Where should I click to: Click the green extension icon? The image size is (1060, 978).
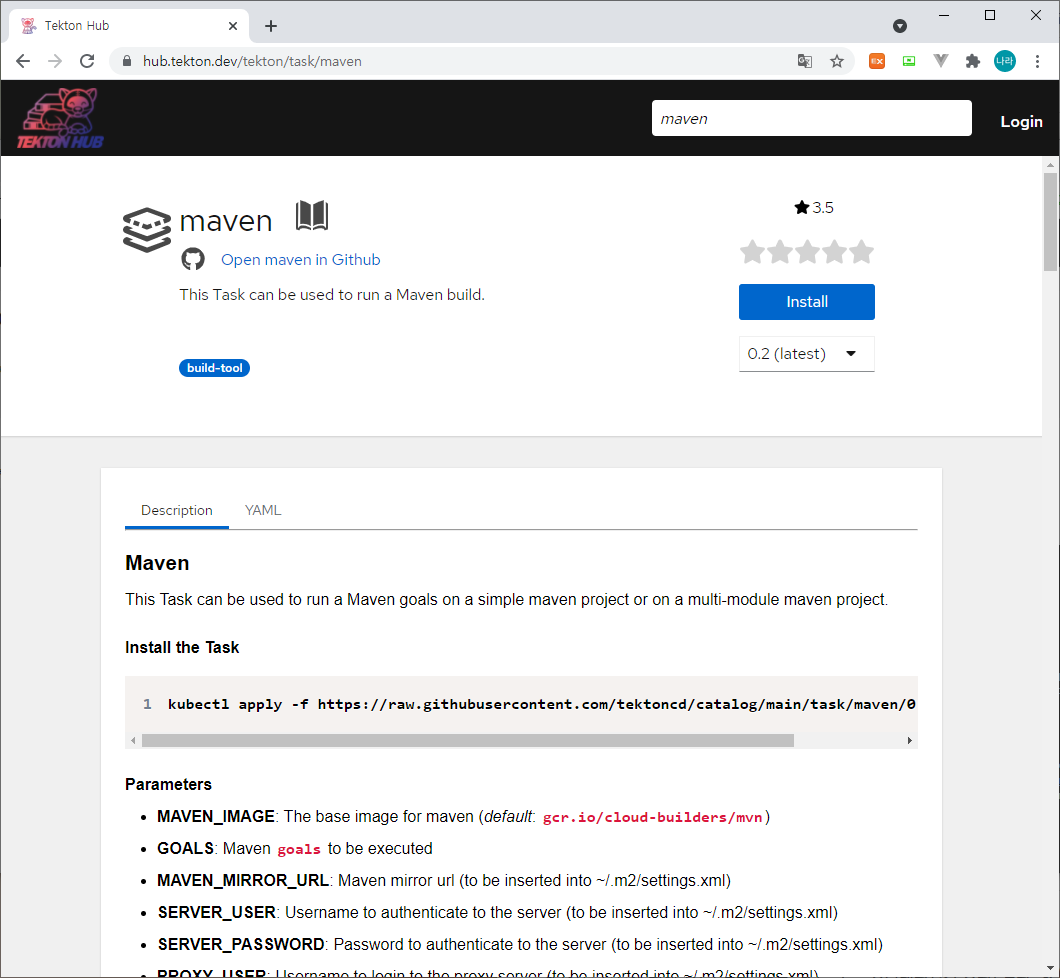pos(909,62)
